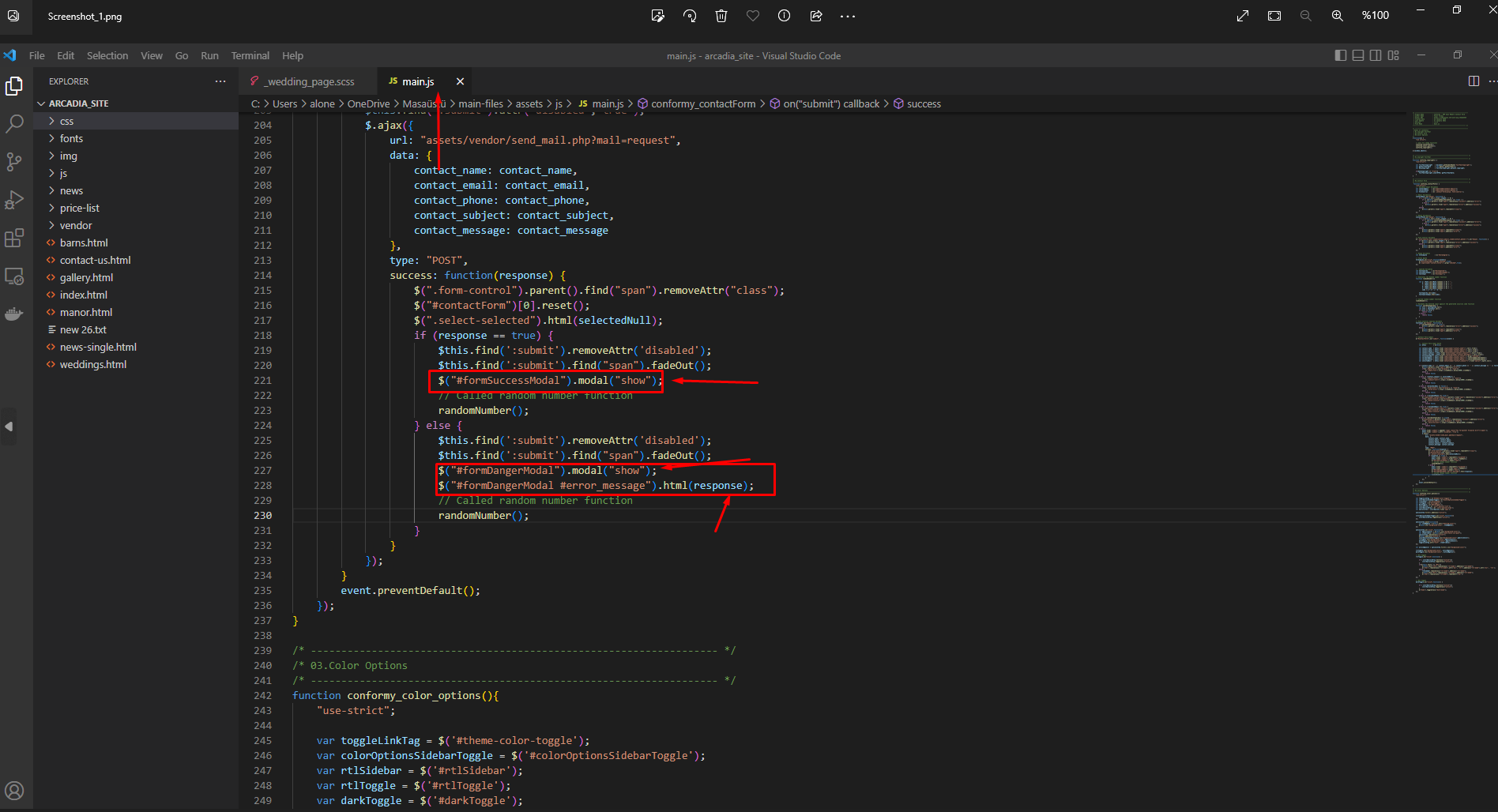Viewport: 1498px width, 812px height.
Task: Open the editor More Actions menu
Action: 1492,81
